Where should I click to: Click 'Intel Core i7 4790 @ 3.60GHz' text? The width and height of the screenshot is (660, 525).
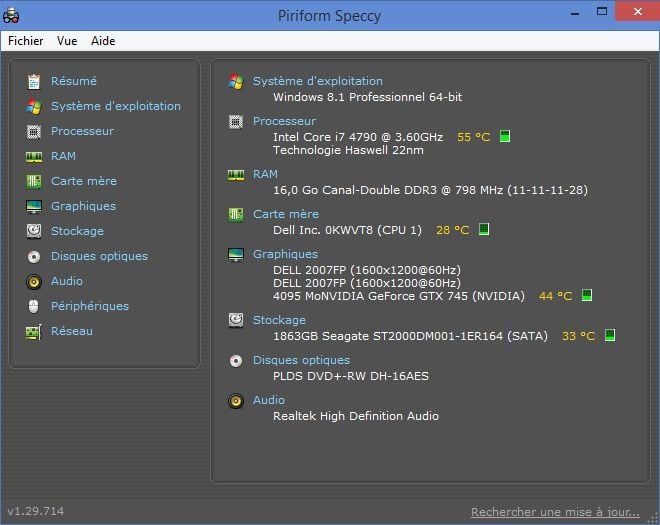pos(358,137)
